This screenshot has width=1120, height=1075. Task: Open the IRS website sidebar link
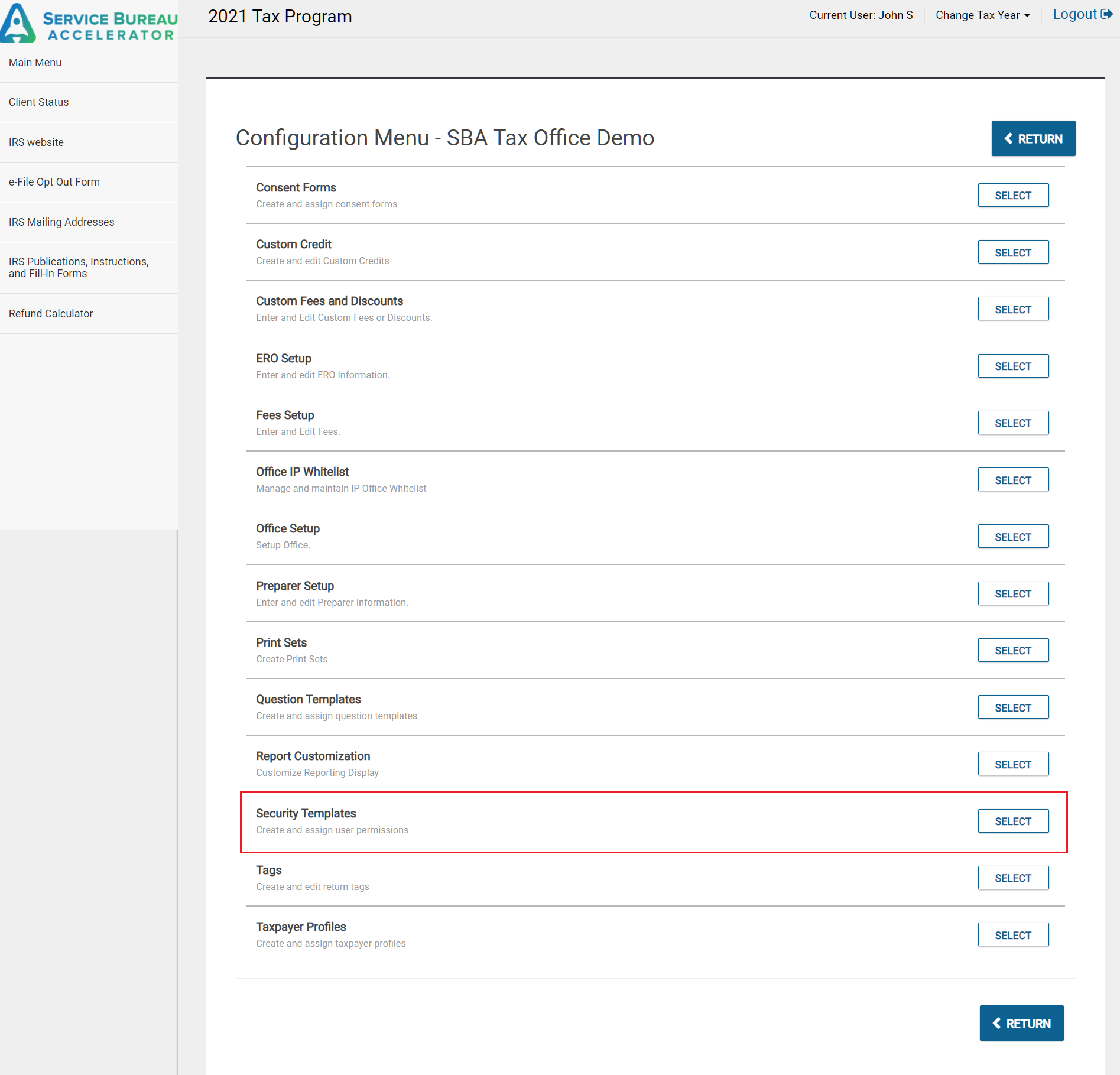[x=36, y=142]
